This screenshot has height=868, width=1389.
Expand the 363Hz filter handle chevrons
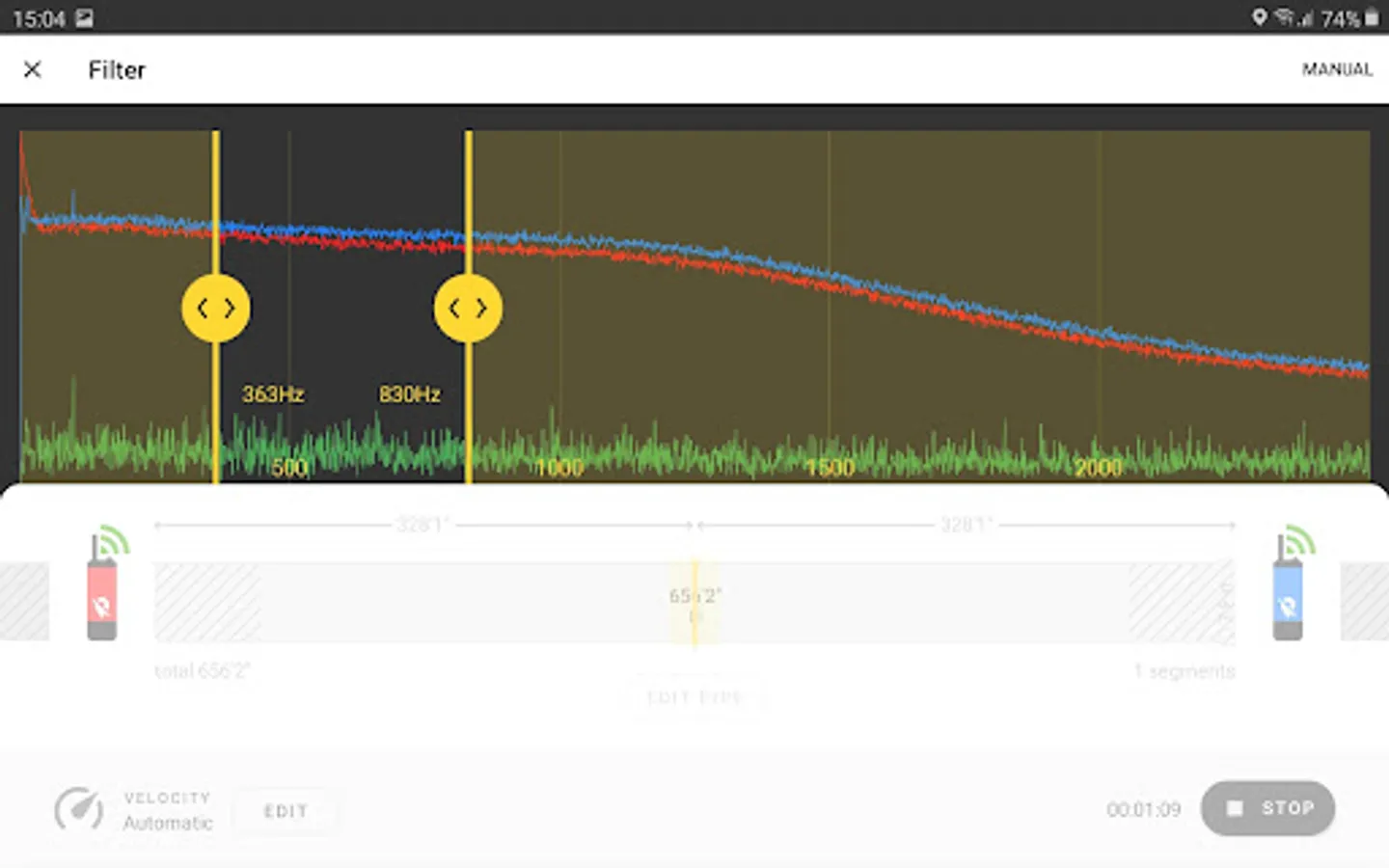click(216, 308)
